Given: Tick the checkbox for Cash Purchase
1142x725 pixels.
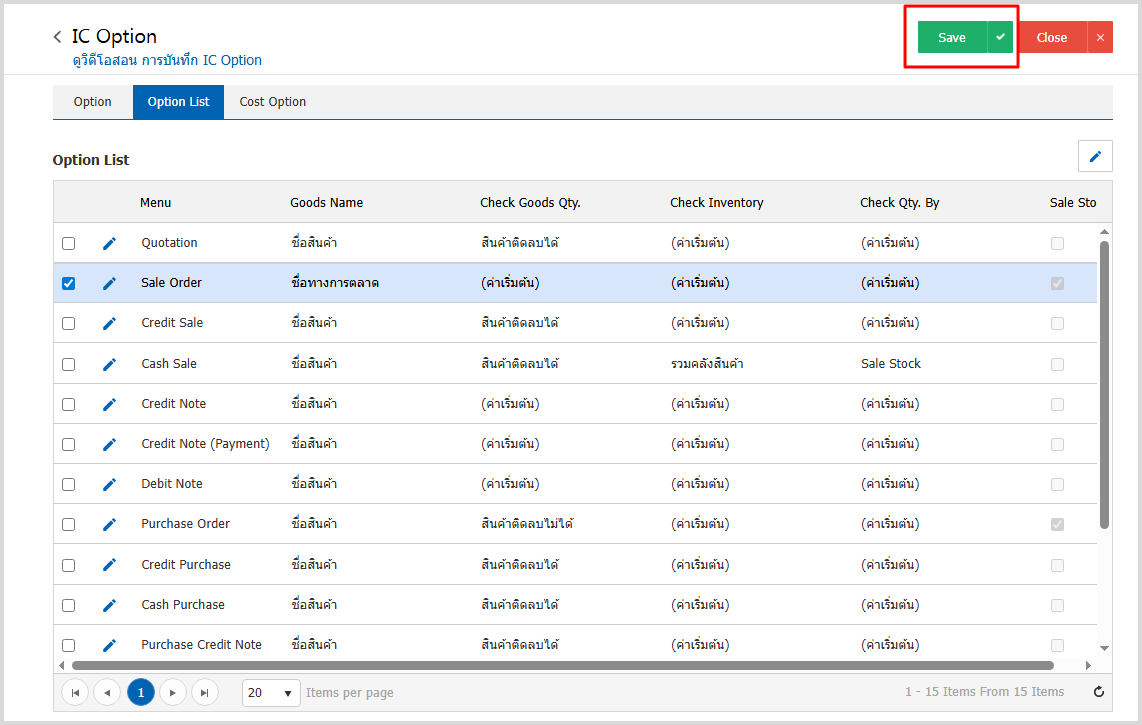Looking at the screenshot, I should pos(68,605).
